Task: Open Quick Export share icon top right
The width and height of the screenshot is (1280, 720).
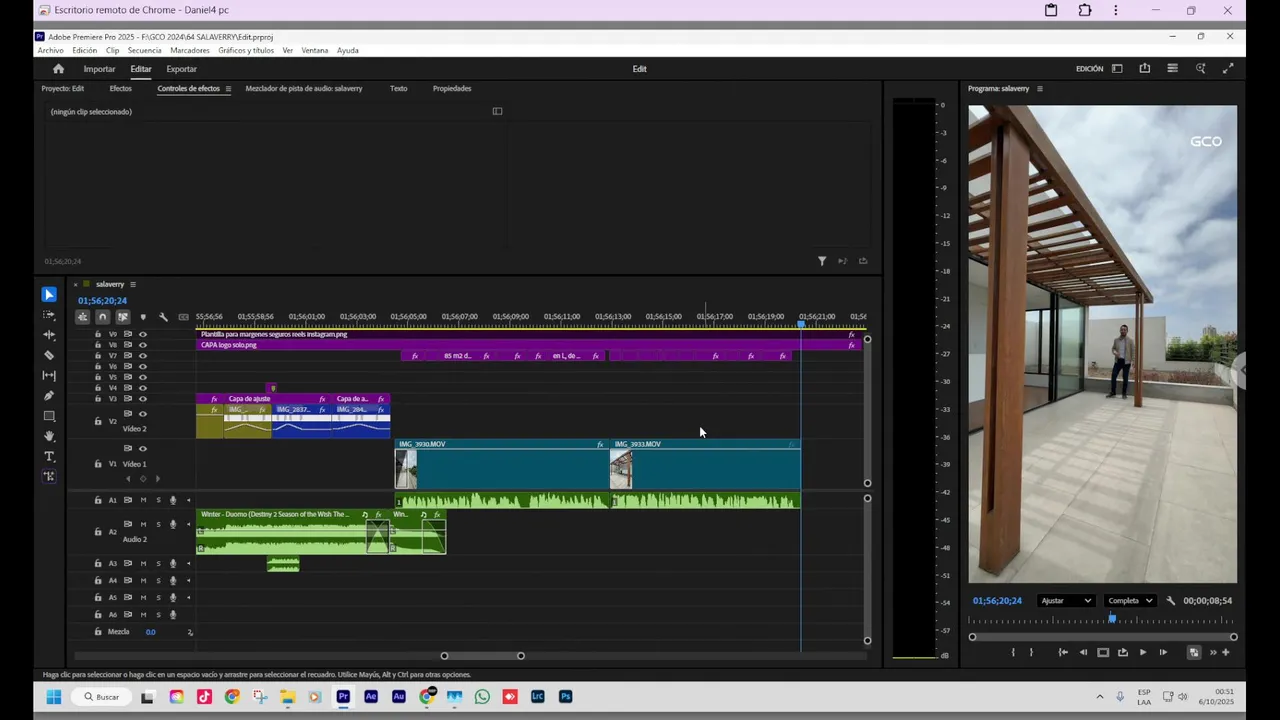Action: click(x=1144, y=69)
